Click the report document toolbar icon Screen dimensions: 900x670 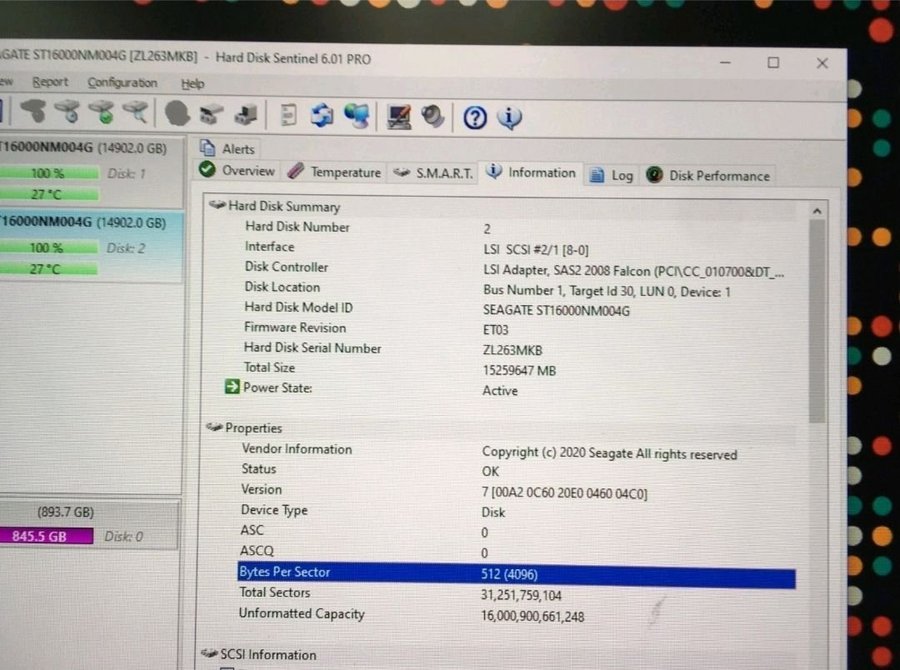(288, 115)
